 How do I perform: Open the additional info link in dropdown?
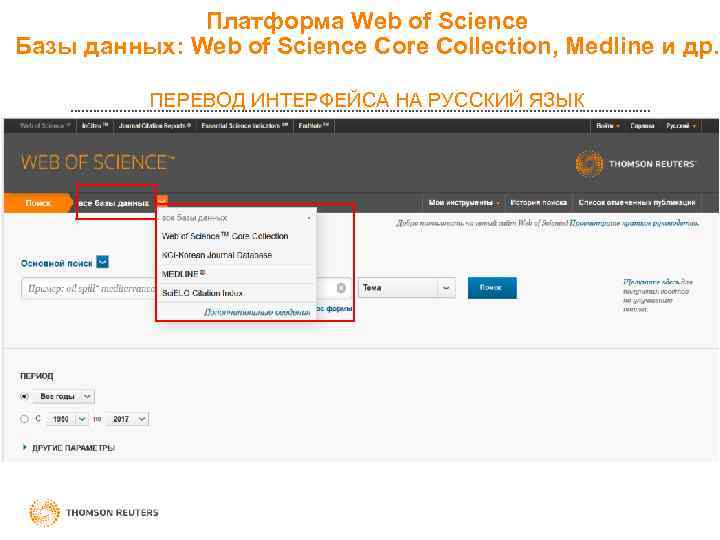click(257, 312)
